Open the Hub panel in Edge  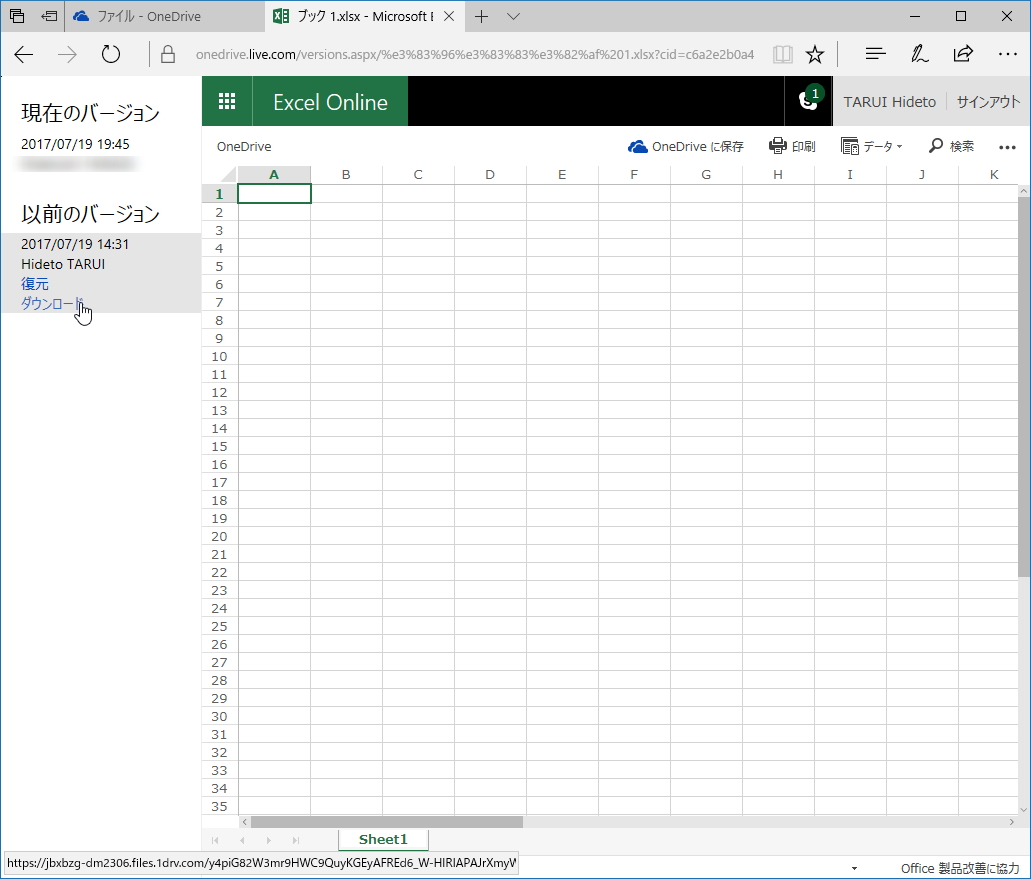[x=874, y=55]
